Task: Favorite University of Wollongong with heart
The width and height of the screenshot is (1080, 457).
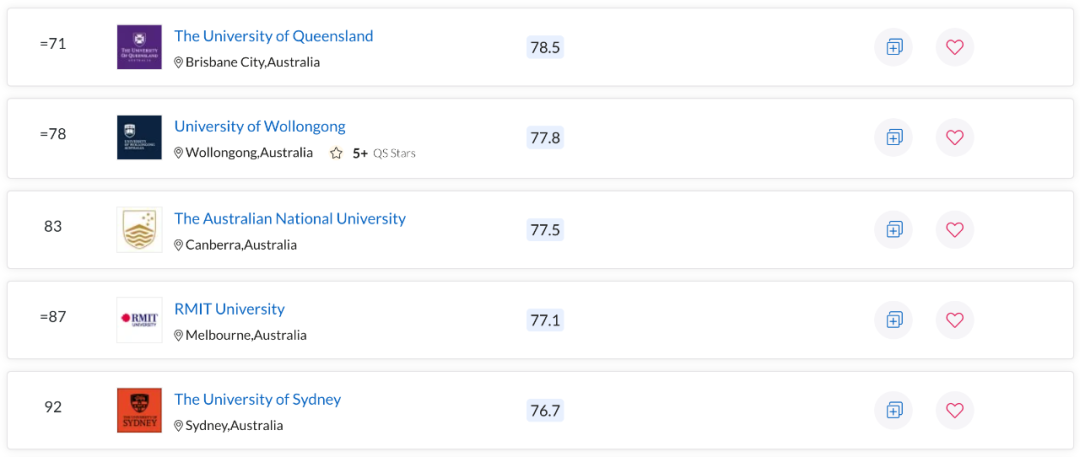Action: coord(954,137)
